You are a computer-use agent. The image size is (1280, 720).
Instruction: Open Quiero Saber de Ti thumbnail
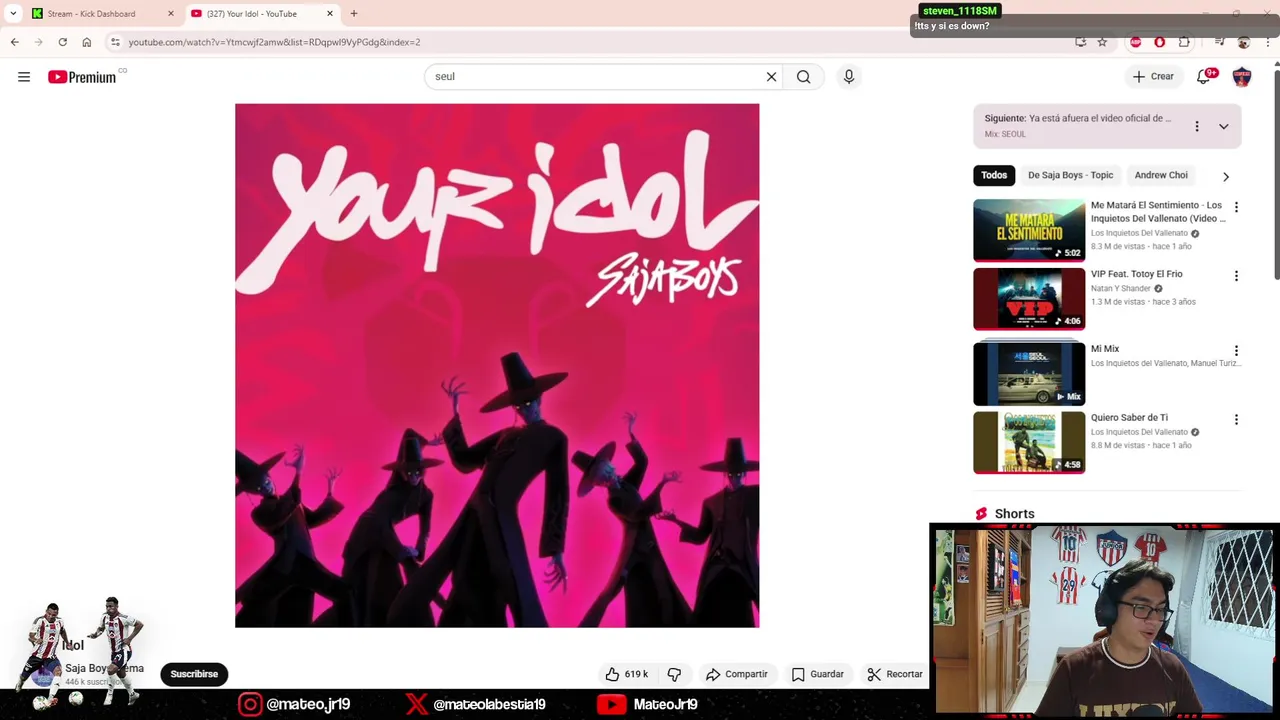tap(1029, 442)
